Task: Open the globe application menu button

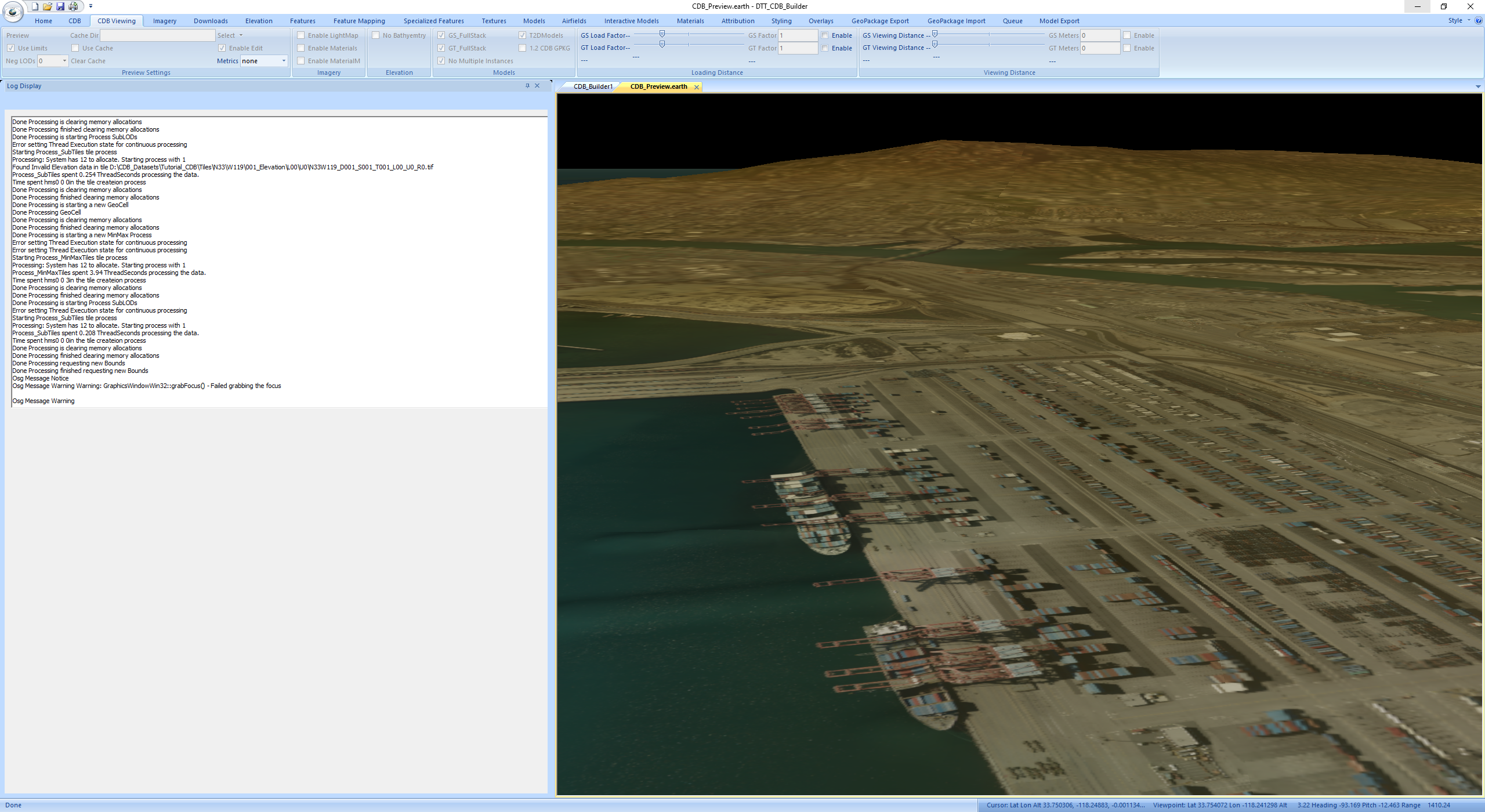Action: pos(13,11)
